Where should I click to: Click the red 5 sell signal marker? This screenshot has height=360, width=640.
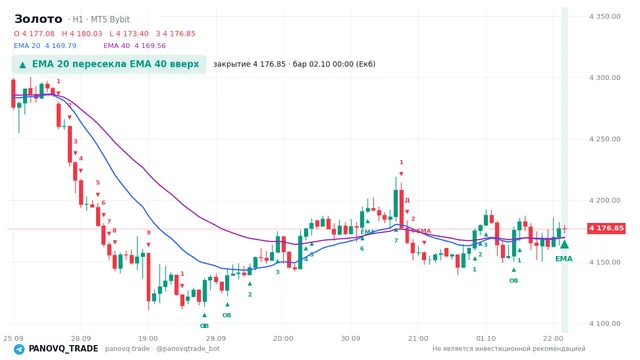point(98,182)
